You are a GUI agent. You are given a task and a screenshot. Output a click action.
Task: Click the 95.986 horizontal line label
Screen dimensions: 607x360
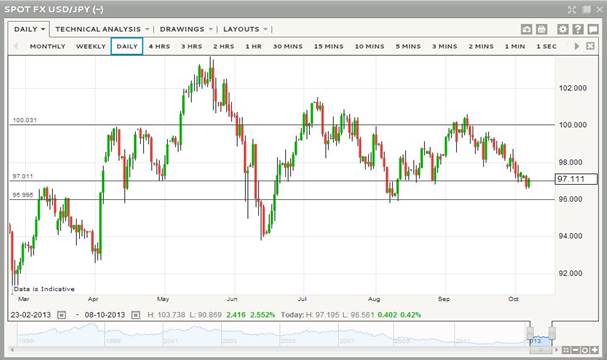tap(22, 195)
